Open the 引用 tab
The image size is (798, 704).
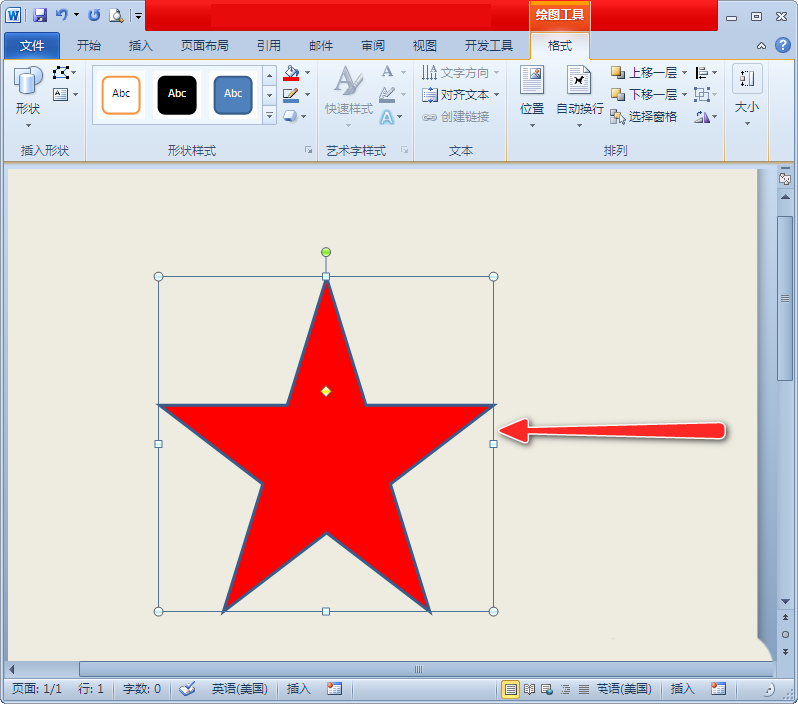(269, 46)
